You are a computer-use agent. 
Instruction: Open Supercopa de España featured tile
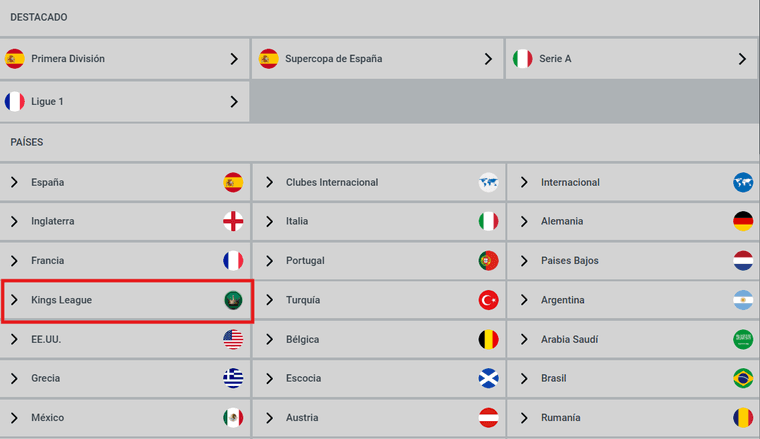pyautogui.click(x=378, y=59)
